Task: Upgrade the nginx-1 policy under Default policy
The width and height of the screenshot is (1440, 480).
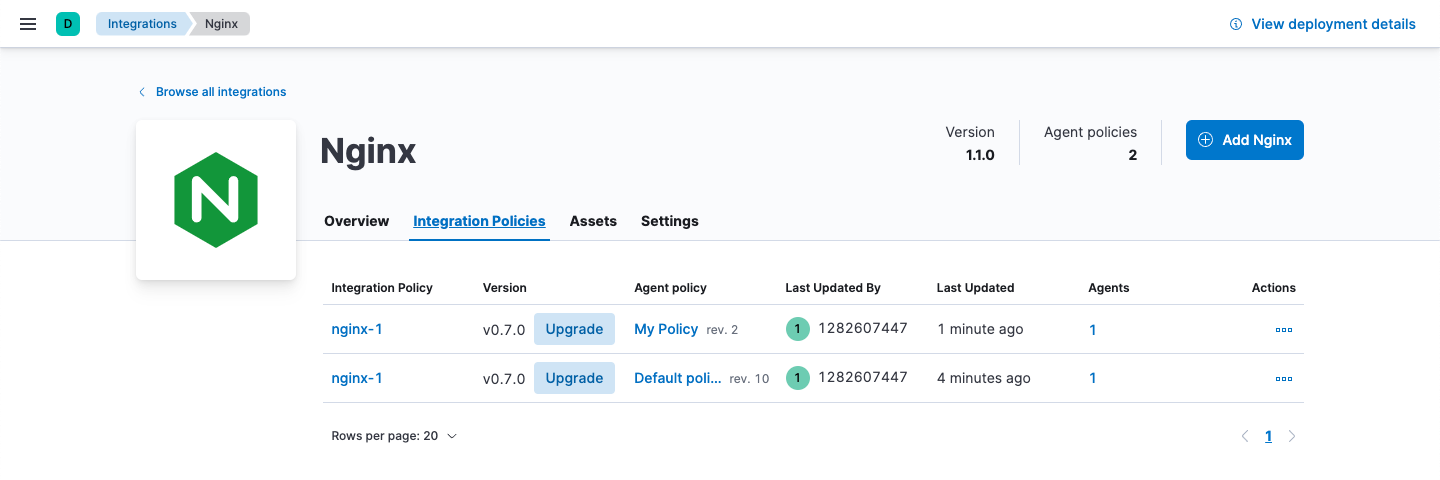Action: click(574, 378)
